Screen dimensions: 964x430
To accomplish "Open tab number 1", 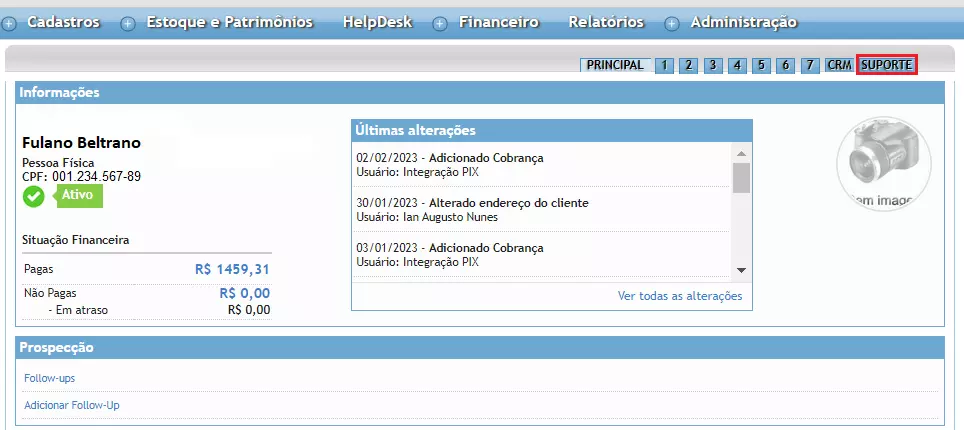I will [664, 65].
